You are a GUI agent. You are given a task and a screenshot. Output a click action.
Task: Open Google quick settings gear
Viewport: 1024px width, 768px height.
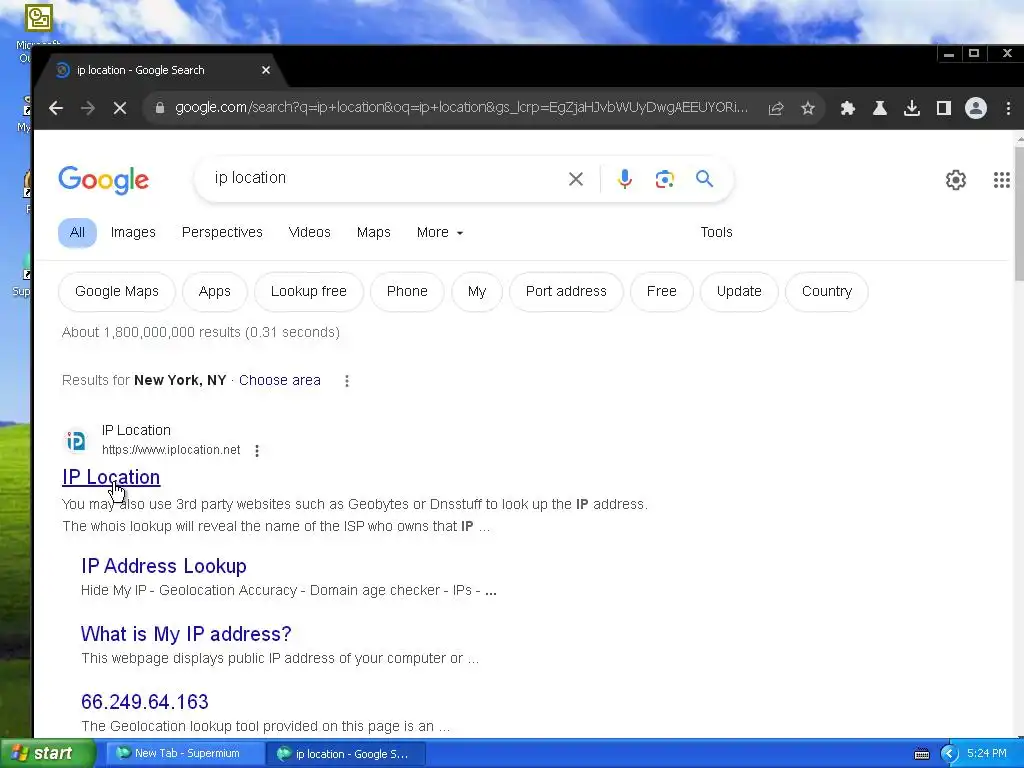coord(955,180)
